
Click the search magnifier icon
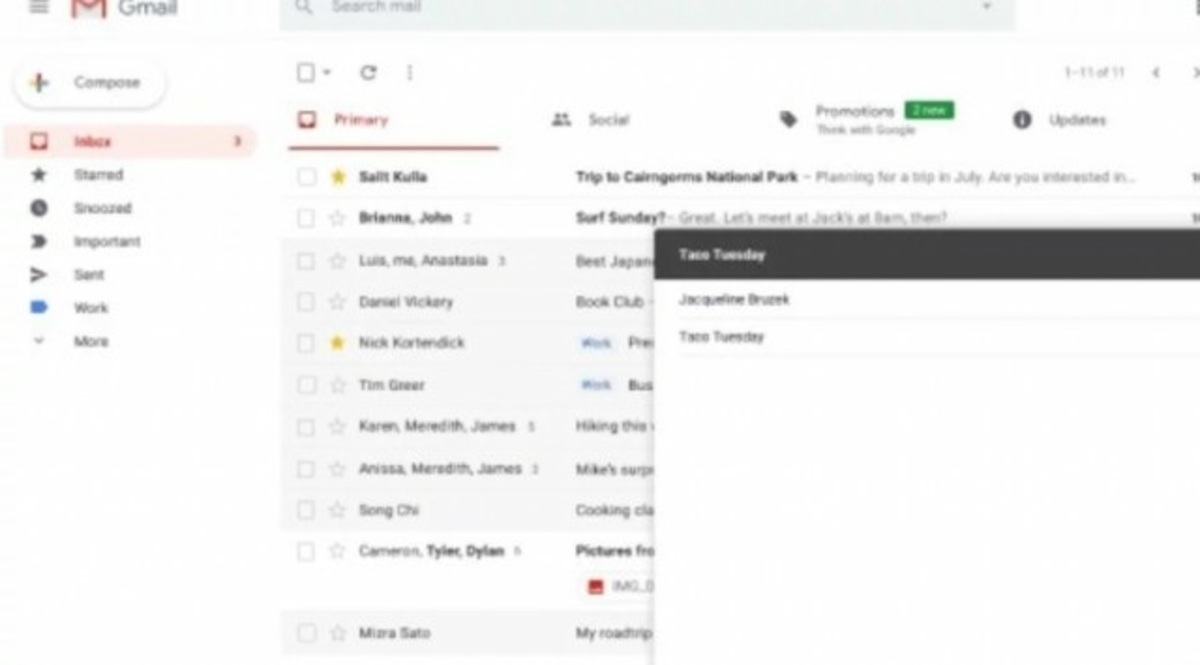[x=303, y=6]
